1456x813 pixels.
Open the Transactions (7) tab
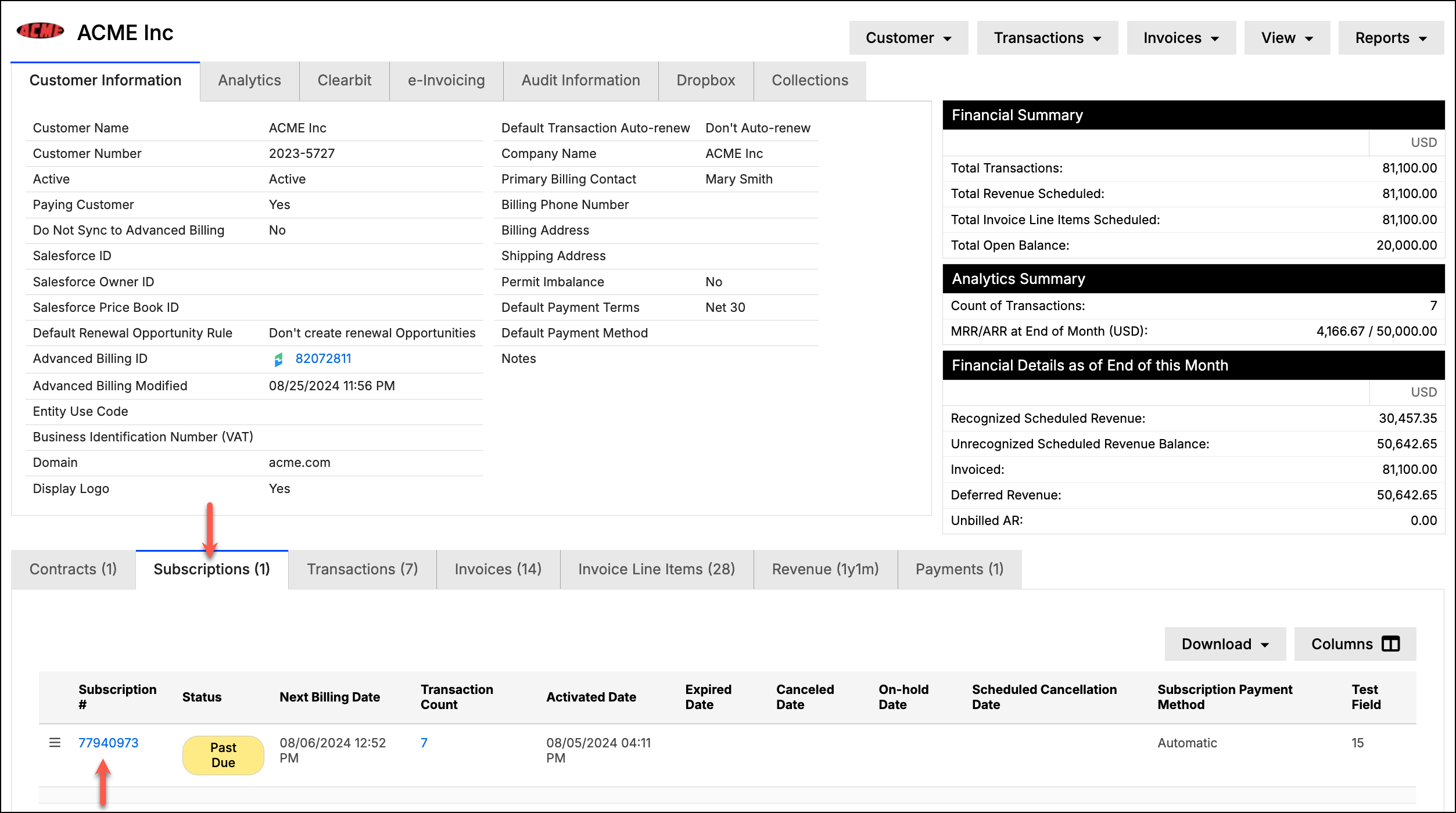363,569
